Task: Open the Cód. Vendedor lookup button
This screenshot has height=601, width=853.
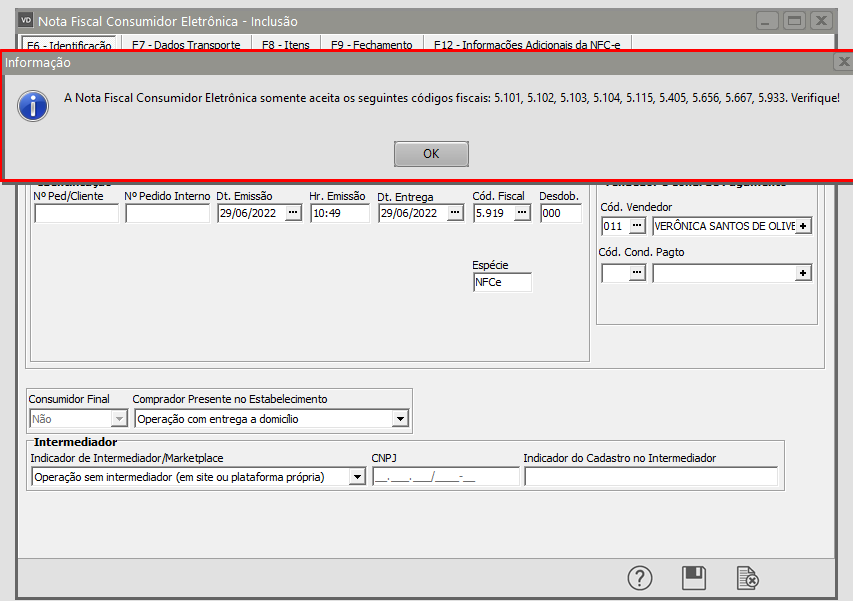Action: tap(637, 226)
